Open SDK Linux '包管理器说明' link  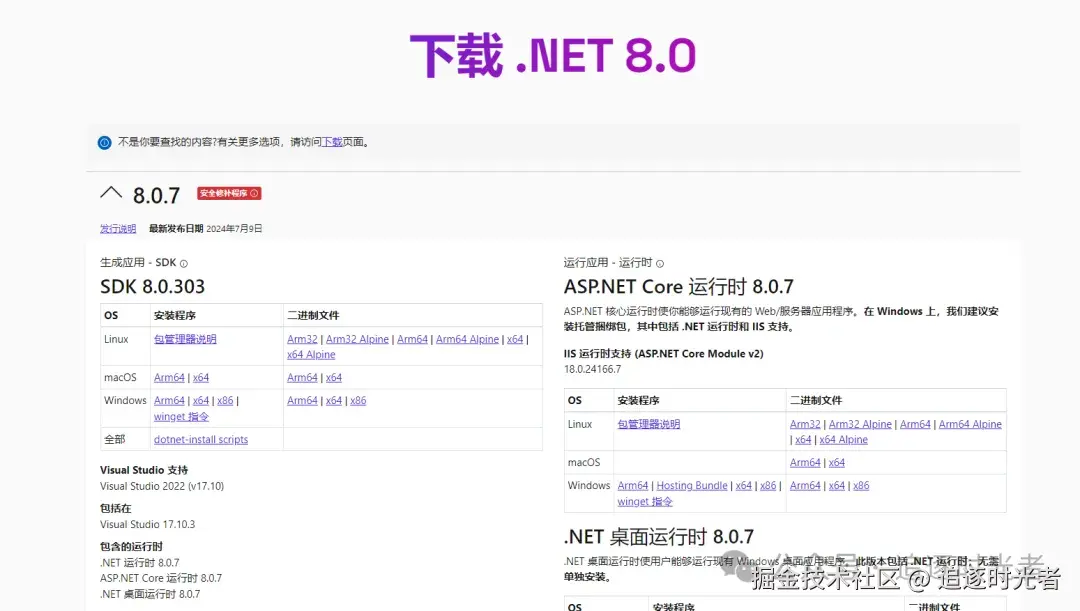click(x=185, y=339)
